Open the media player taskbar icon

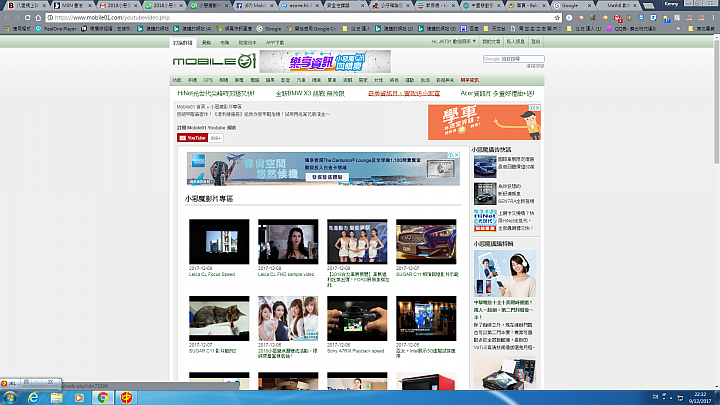79,398
